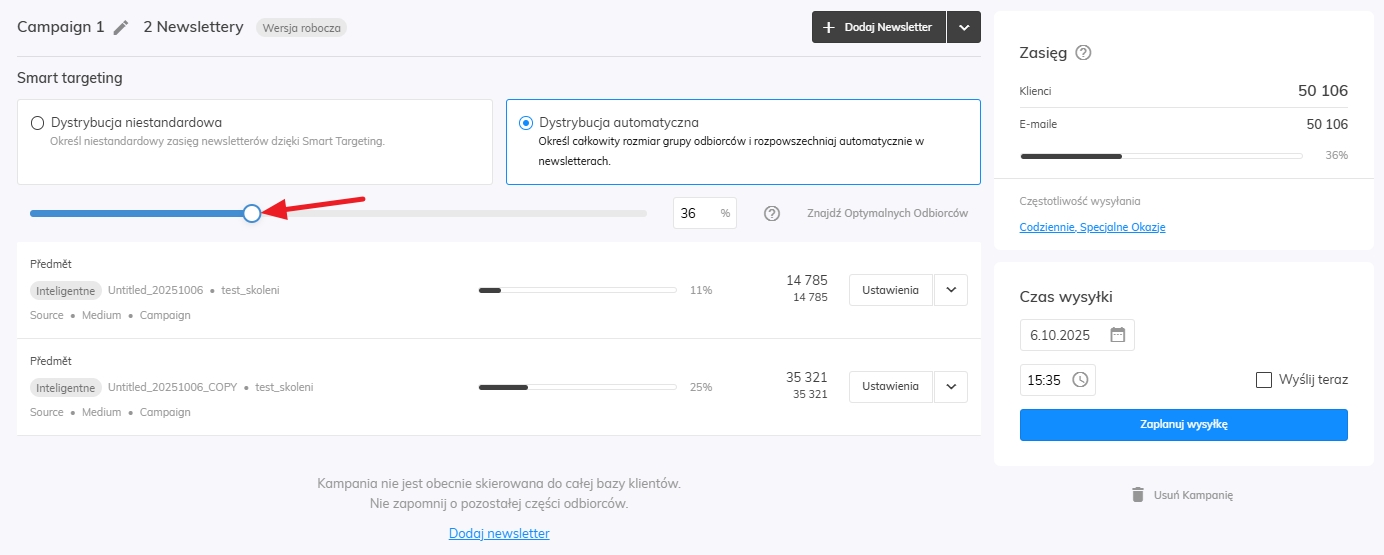Click the clock icon in time field
This screenshot has width=1384, height=555.
coord(1080,380)
